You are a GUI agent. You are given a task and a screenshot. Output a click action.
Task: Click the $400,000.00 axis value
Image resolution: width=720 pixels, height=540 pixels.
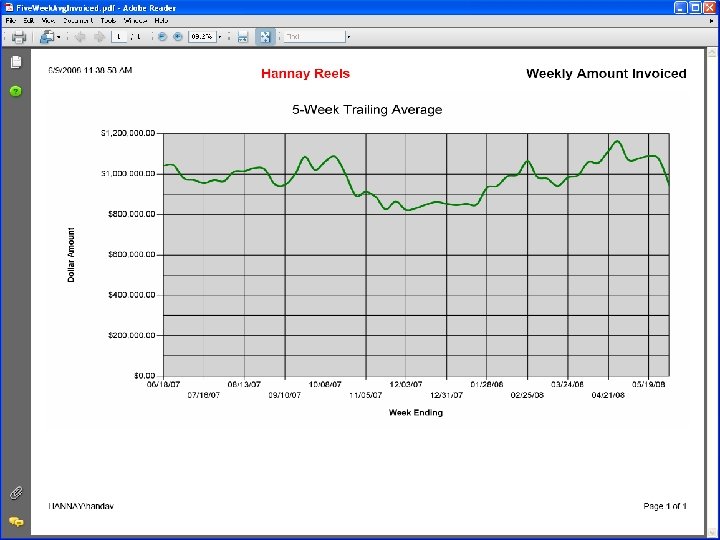[x=132, y=295]
